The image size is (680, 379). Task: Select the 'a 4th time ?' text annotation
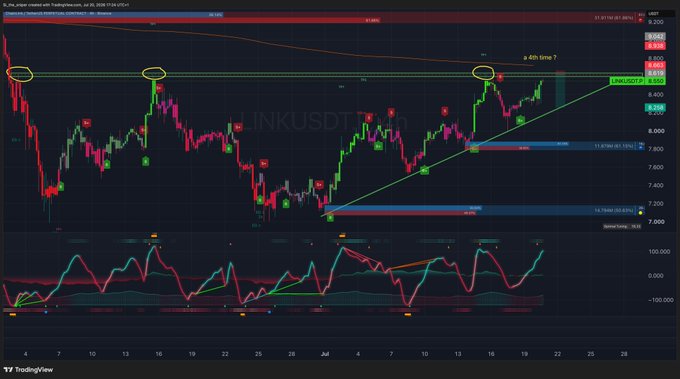(539, 57)
